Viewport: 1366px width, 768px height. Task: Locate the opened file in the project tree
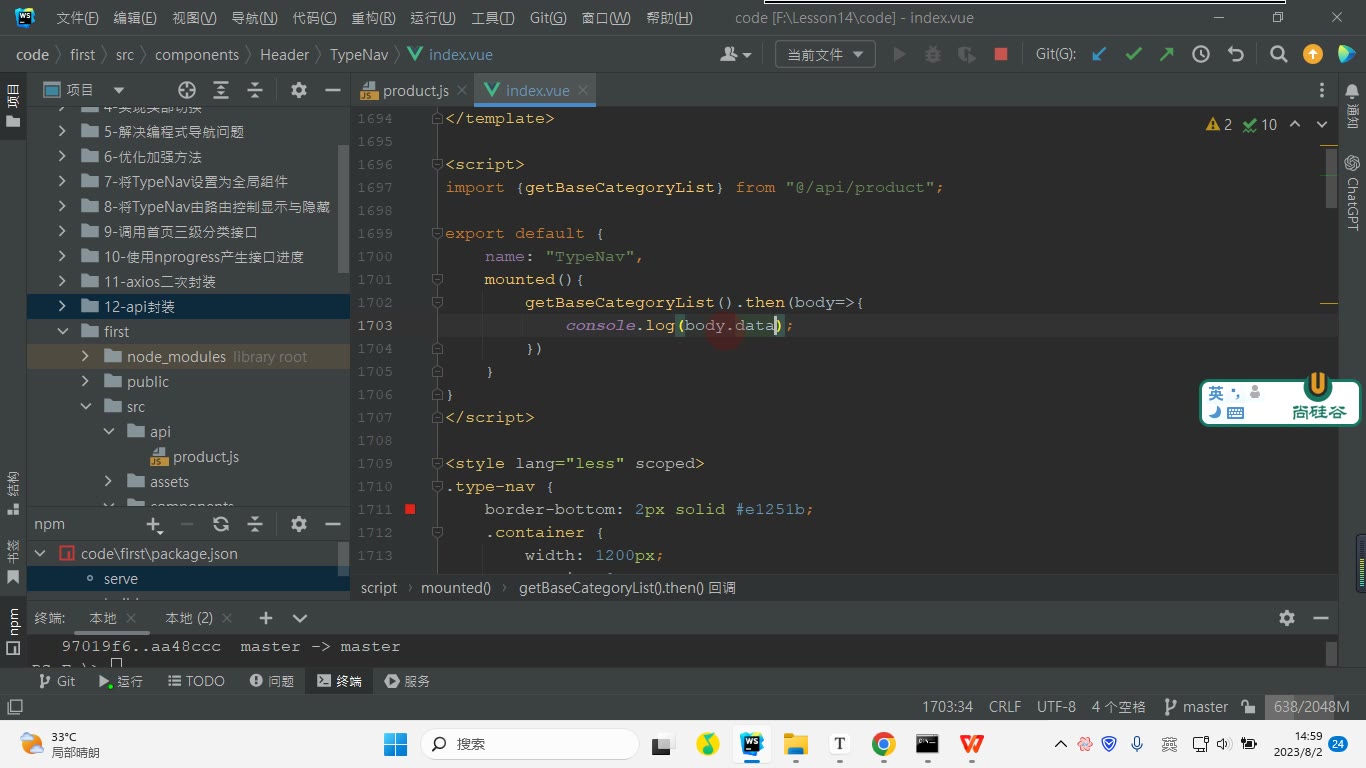click(187, 90)
